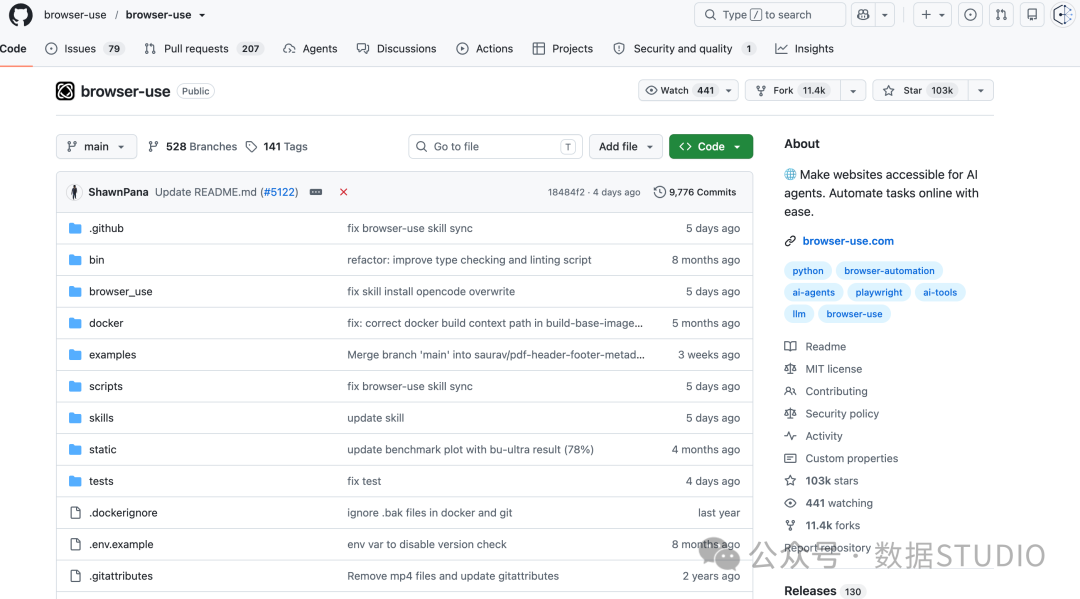Open the .env.example file
The height and width of the screenshot is (599, 1080).
[x=121, y=544]
